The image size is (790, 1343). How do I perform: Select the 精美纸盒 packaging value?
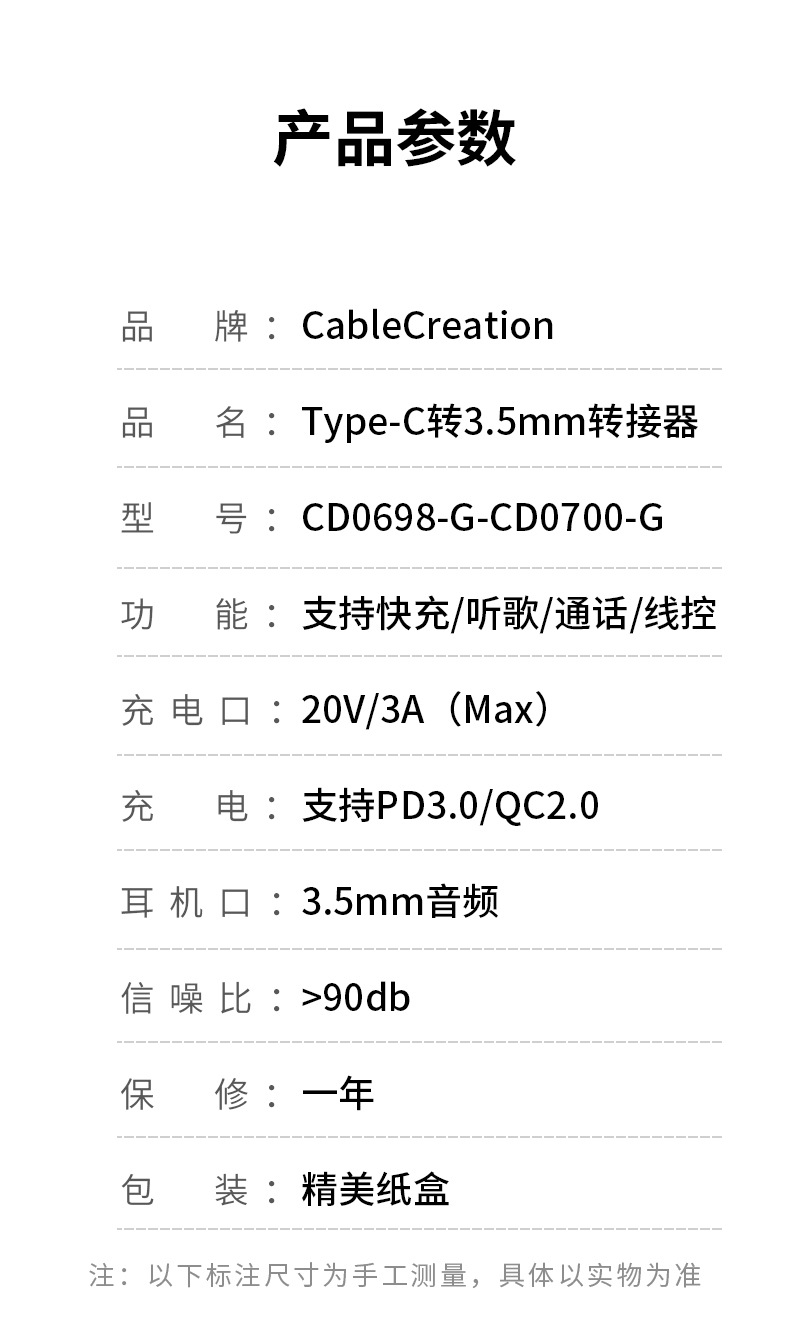click(x=375, y=1190)
